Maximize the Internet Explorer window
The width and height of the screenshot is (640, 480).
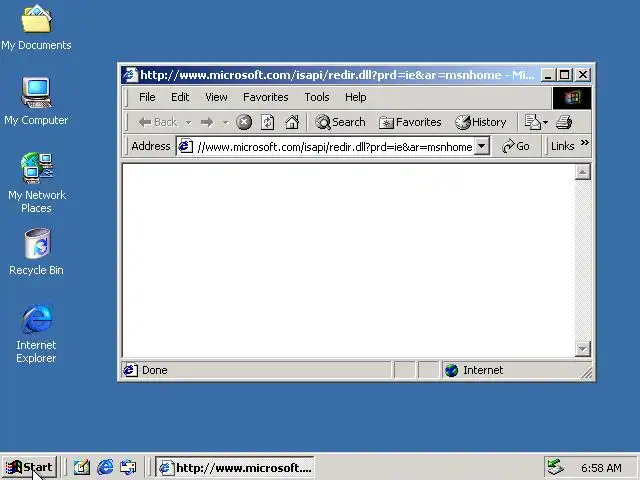point(565,75)
